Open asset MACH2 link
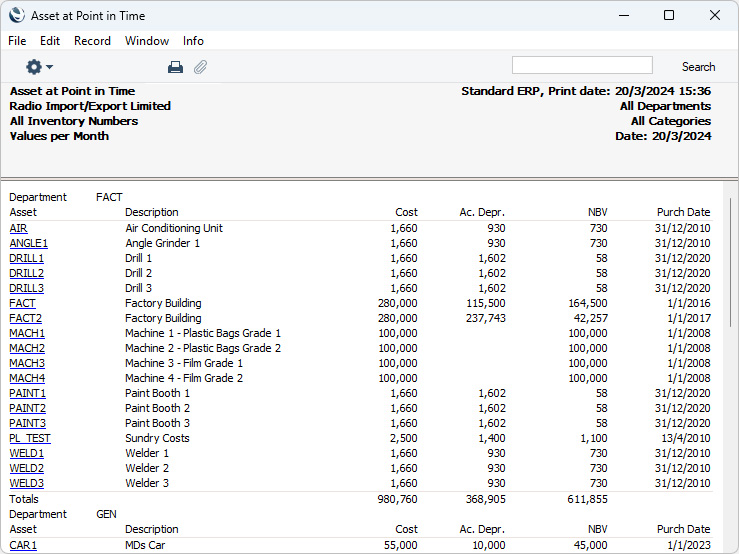The height and width of the screenshot is (554, 739). [27, 348]
